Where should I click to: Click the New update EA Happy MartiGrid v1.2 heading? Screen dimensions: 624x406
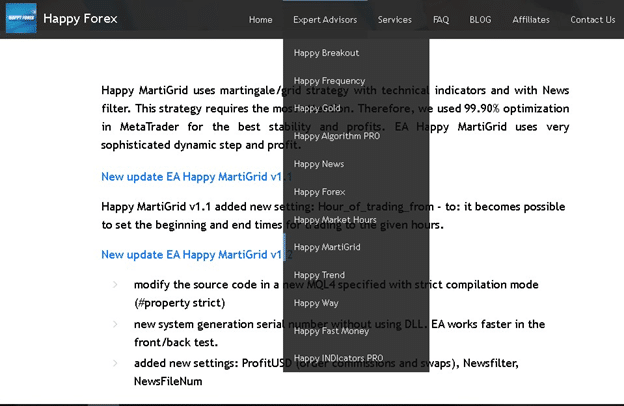coord(197,255)
